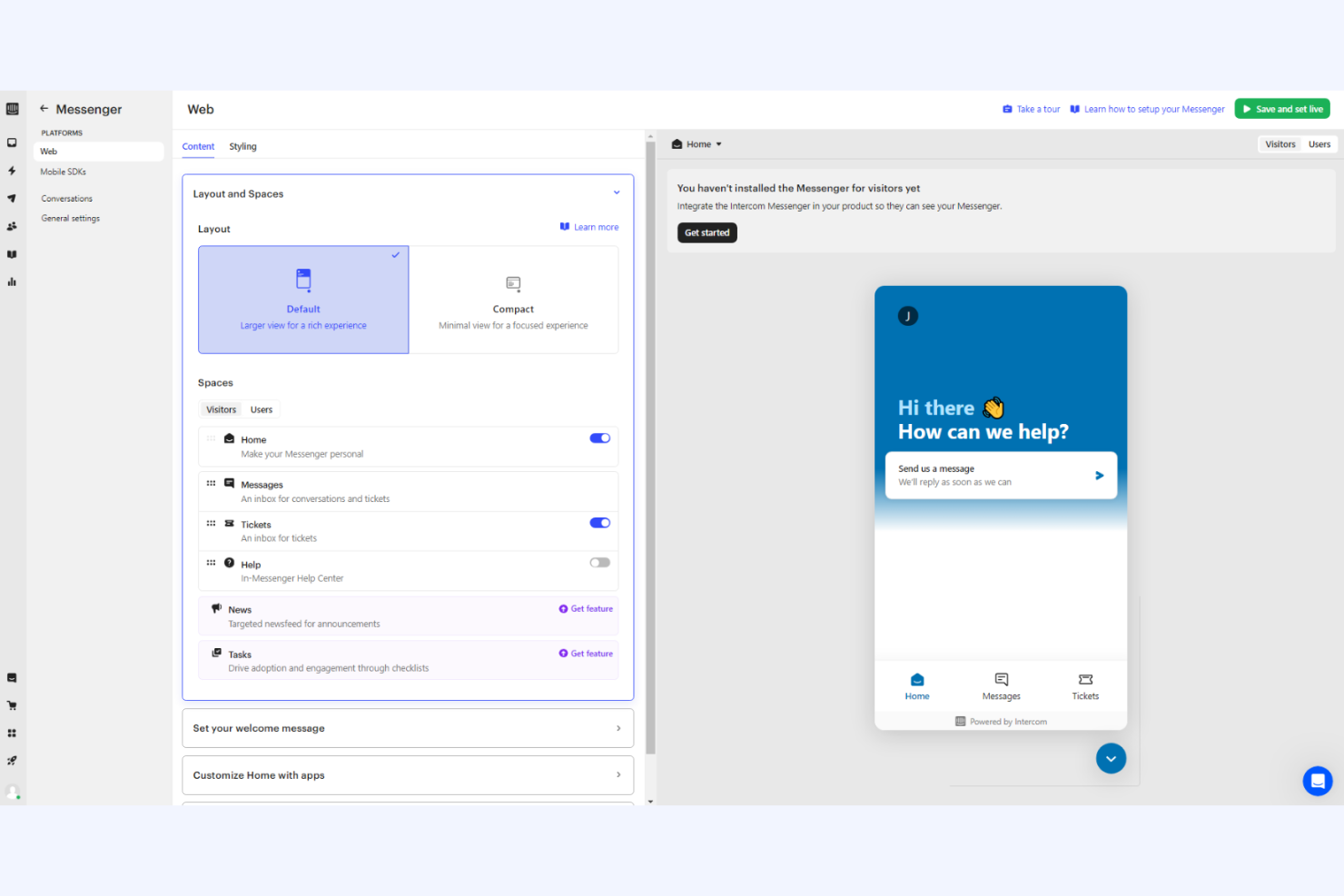1344x896 pixels.
Task: Open the Knowledge base book icon
Action: pyautogui.click(x=13, y=254)
